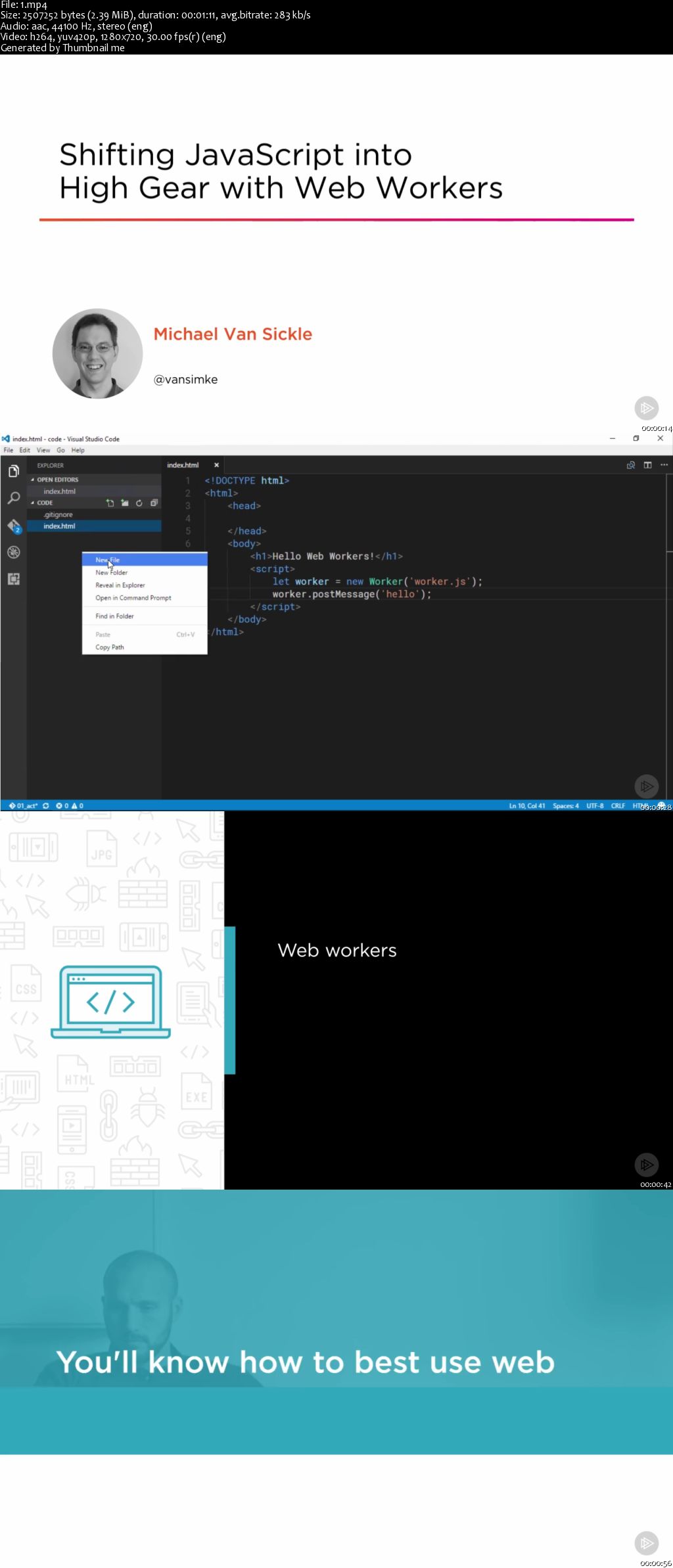This screenshot has width=673, height=1568.
Task: Open the Search view in activity bar
Action: 13,498
